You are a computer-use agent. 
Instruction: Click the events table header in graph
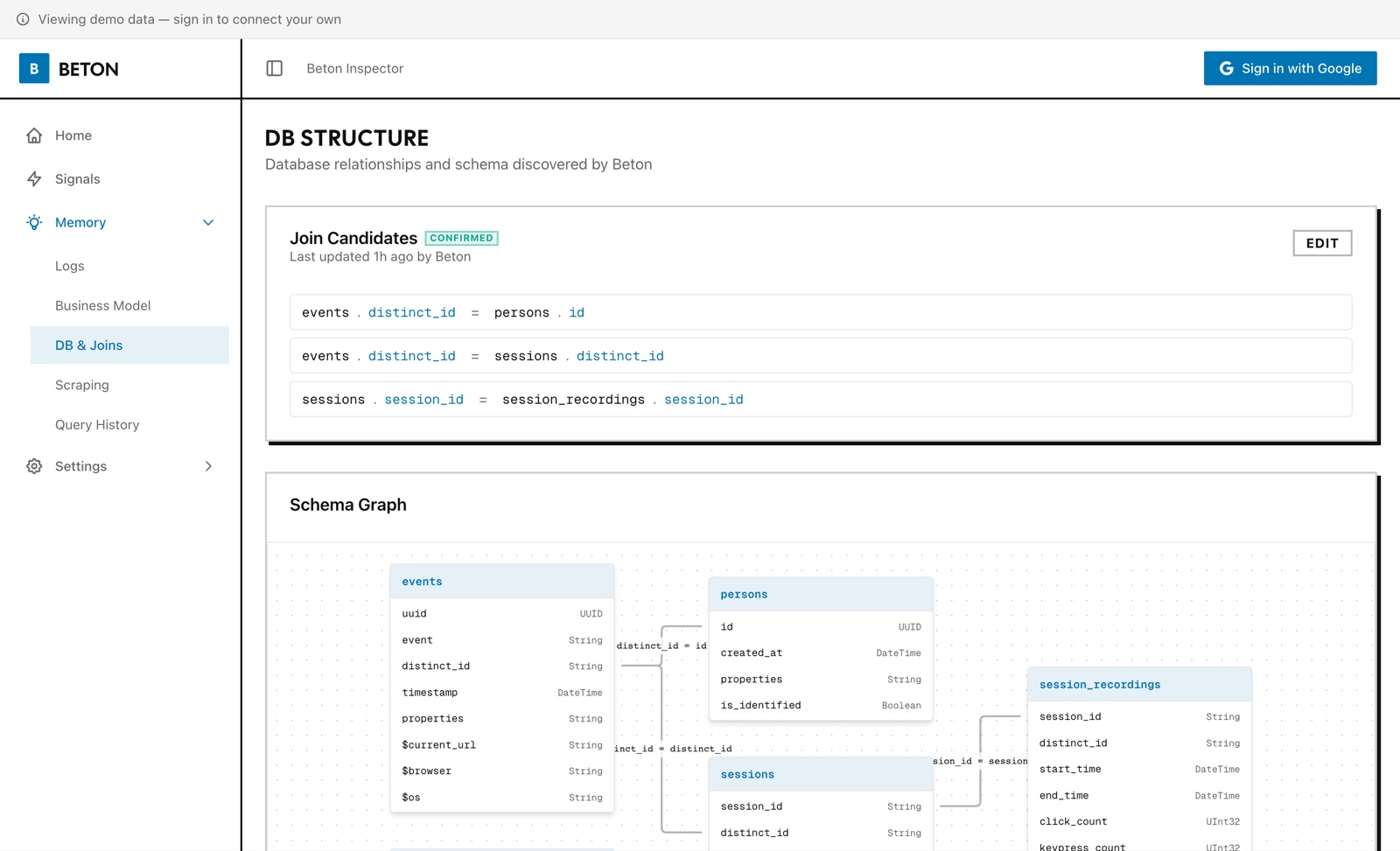[x=502, y=582]
